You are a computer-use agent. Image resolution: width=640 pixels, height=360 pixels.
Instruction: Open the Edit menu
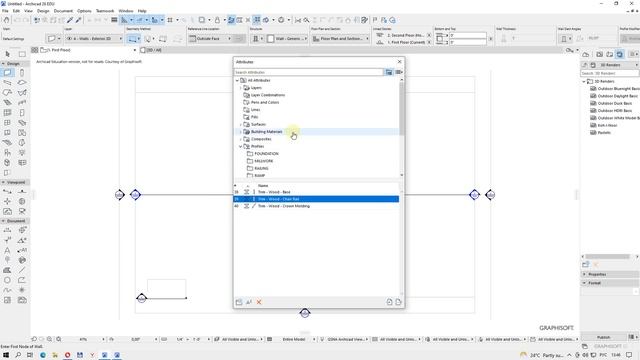coord(16,11)
